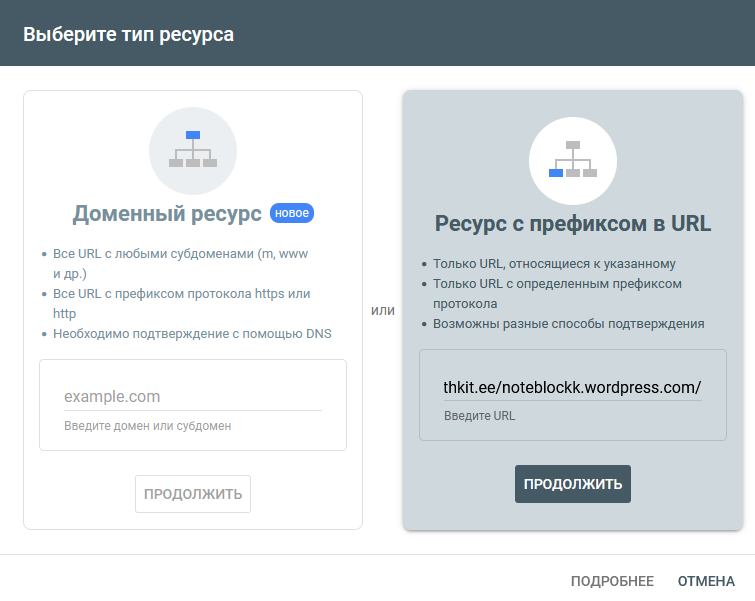Open the ПОДРОБНЕЕ link
755x601 pixels.
pyautogui.click(x=612, y=581)
